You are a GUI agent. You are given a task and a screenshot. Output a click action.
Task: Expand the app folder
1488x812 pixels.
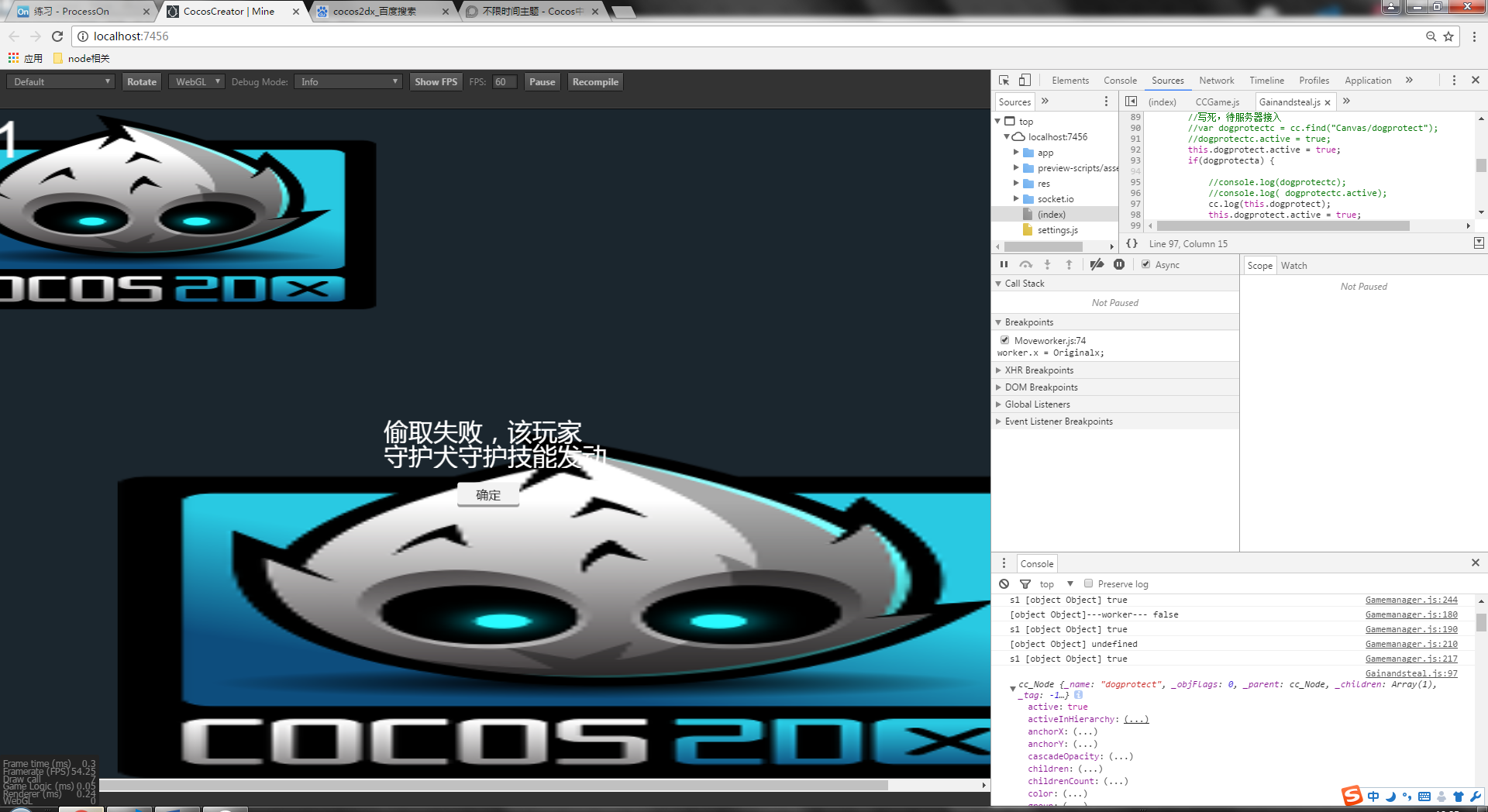(1016, 153)
